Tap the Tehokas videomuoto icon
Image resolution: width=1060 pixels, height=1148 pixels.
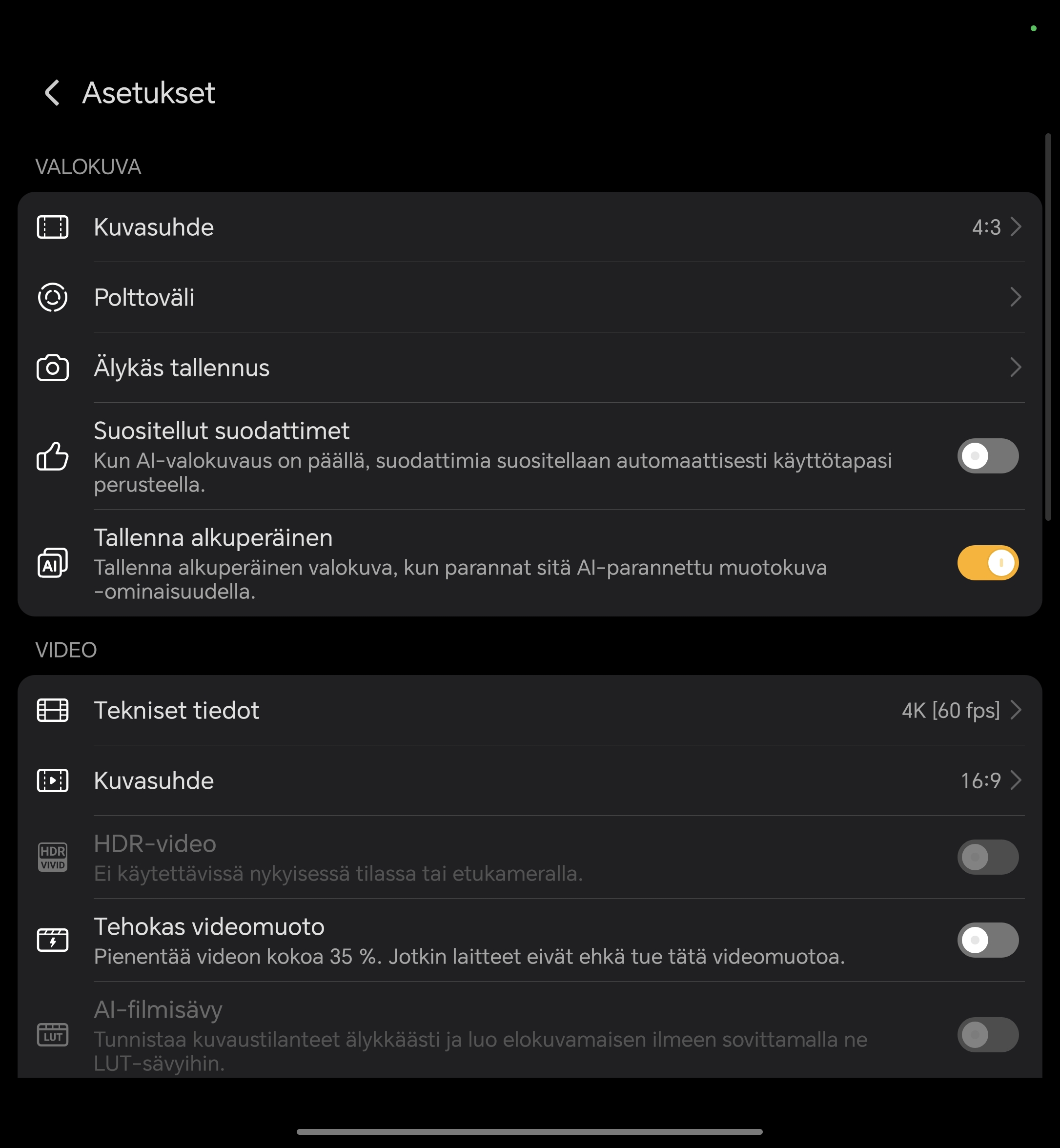[x=53, y=940]
